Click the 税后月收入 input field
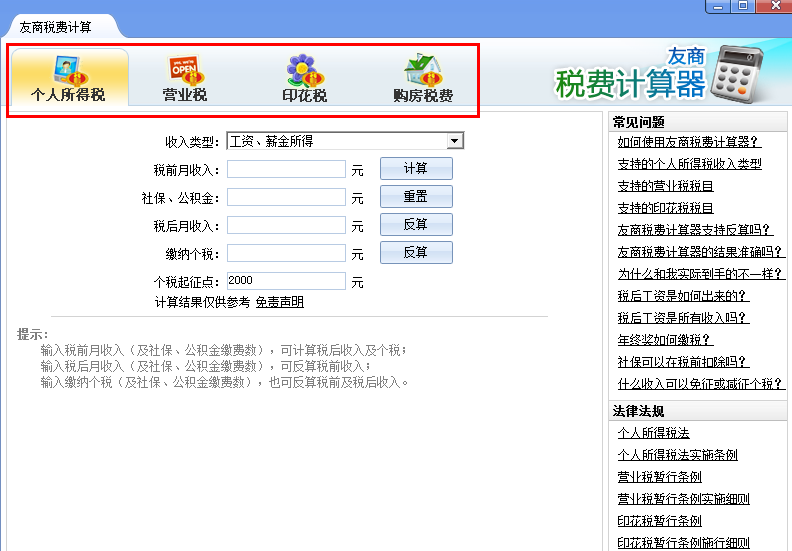This screenshot has height=551, width=792. click(286, 225)
